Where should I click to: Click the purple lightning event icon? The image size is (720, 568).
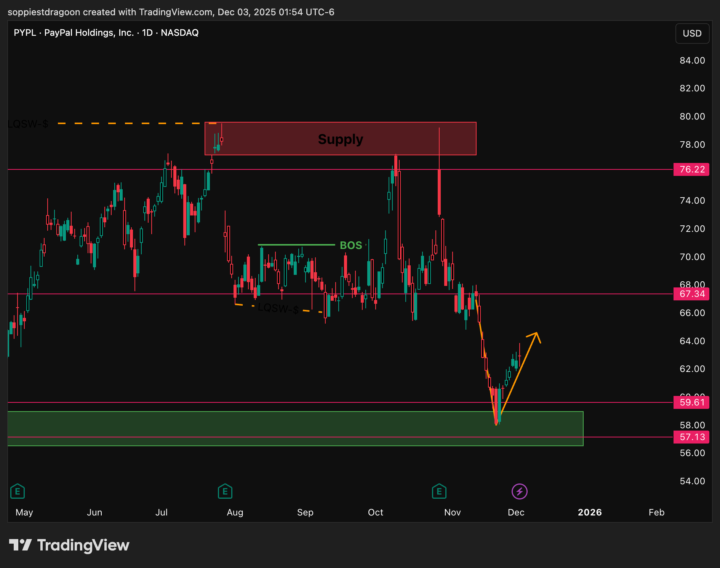[x=519, y=491]
